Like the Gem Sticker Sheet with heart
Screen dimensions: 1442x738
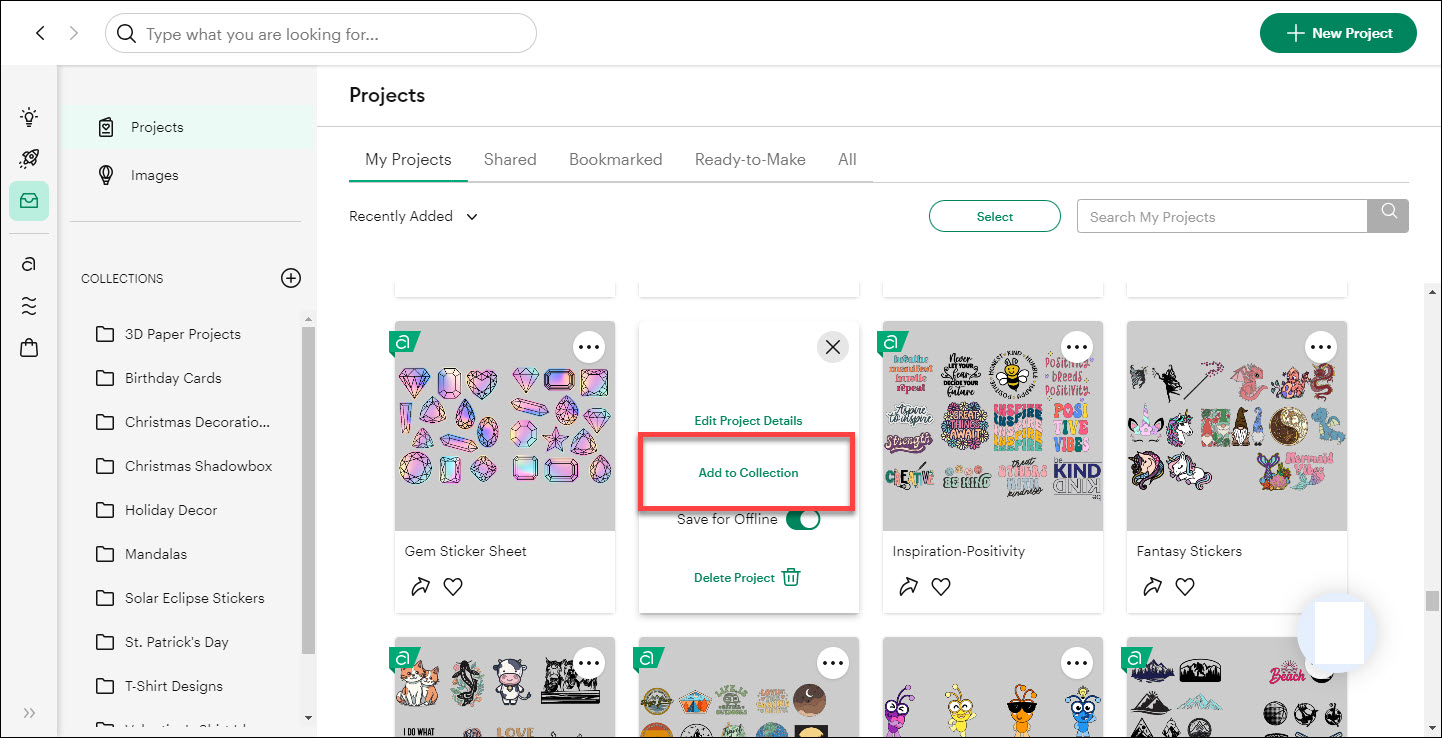pos(453,587)
